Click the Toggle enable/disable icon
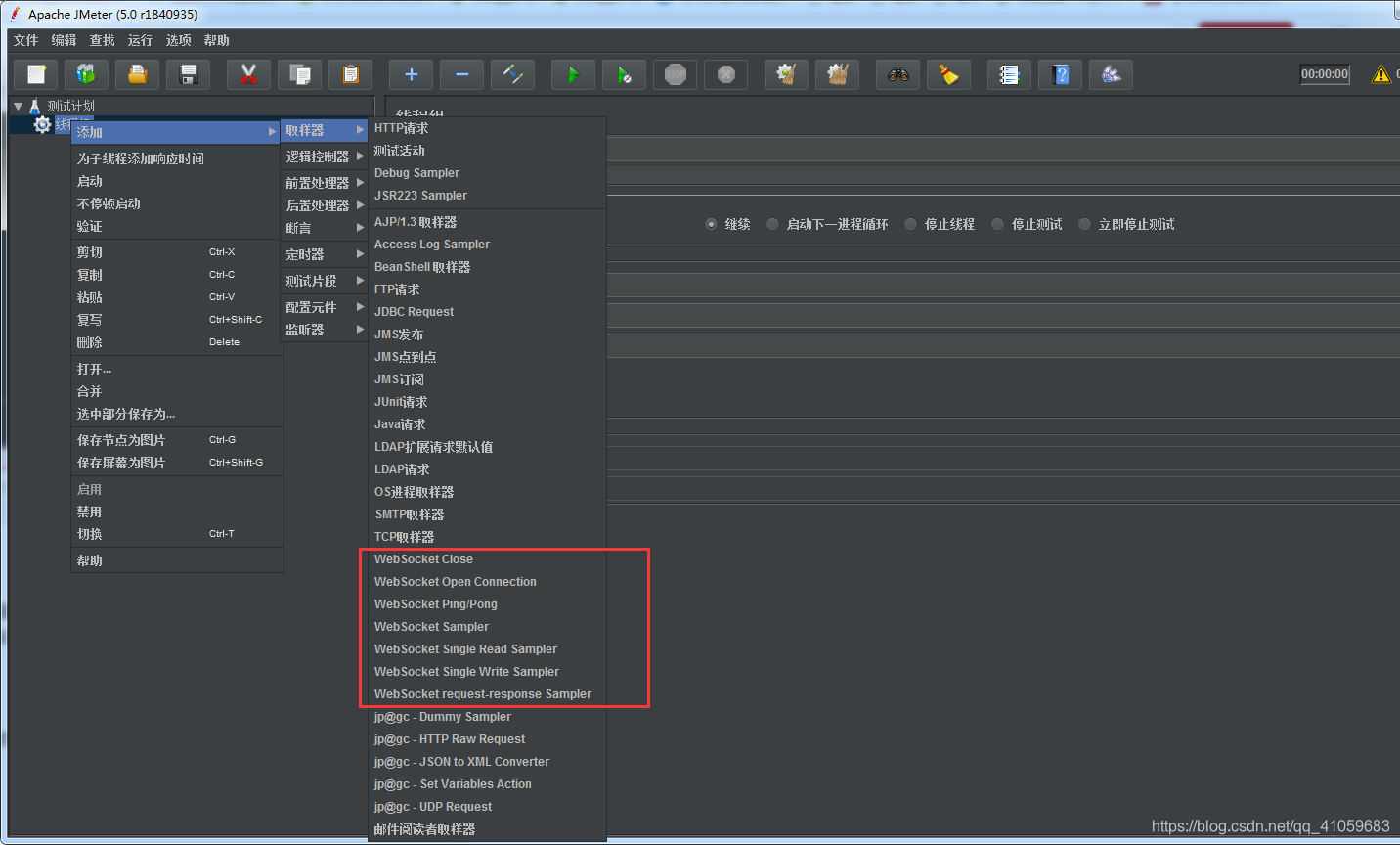Screen dimensions: 1400x845 513,74
